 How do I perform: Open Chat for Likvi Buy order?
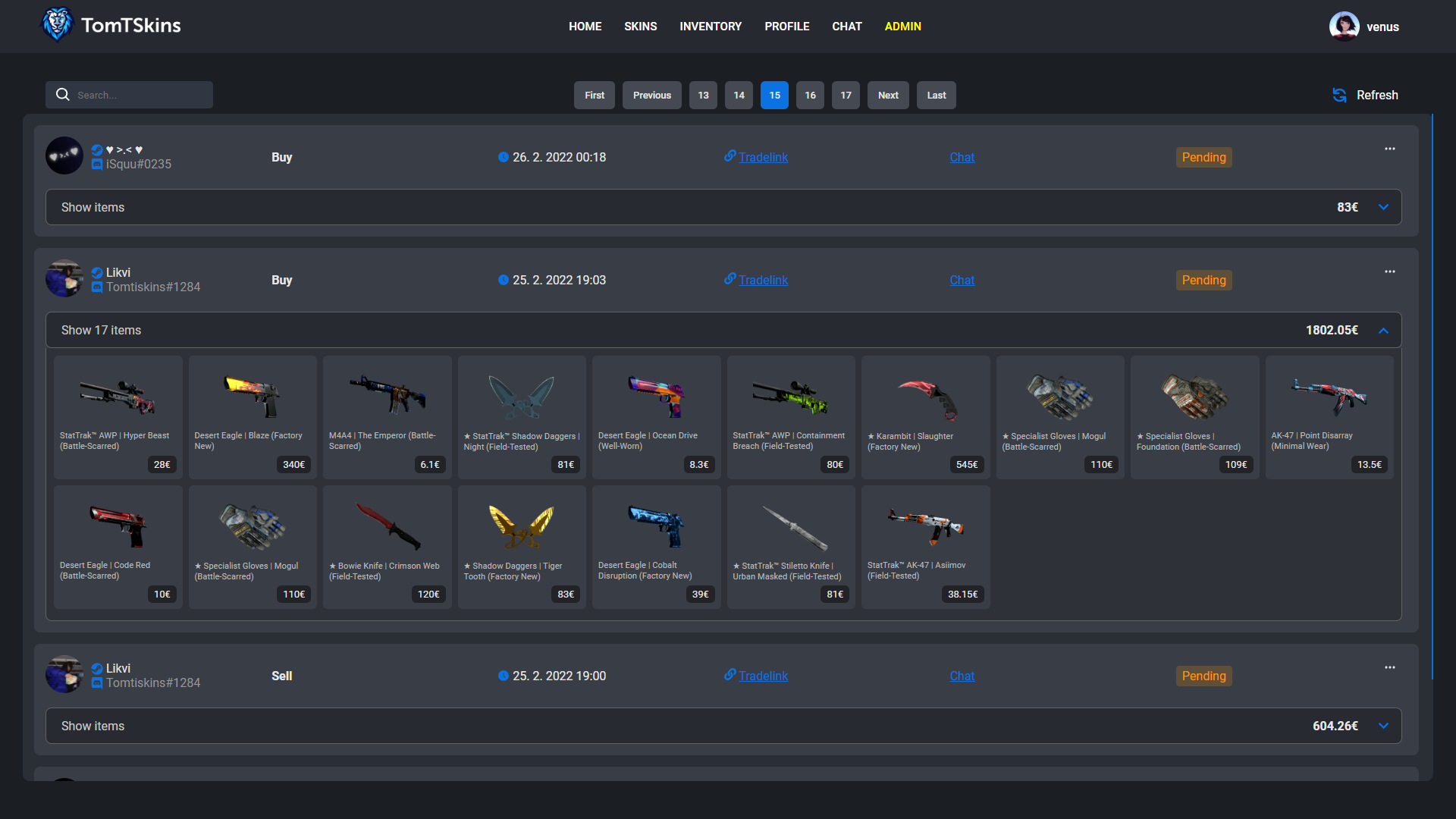tap(962, 280)
